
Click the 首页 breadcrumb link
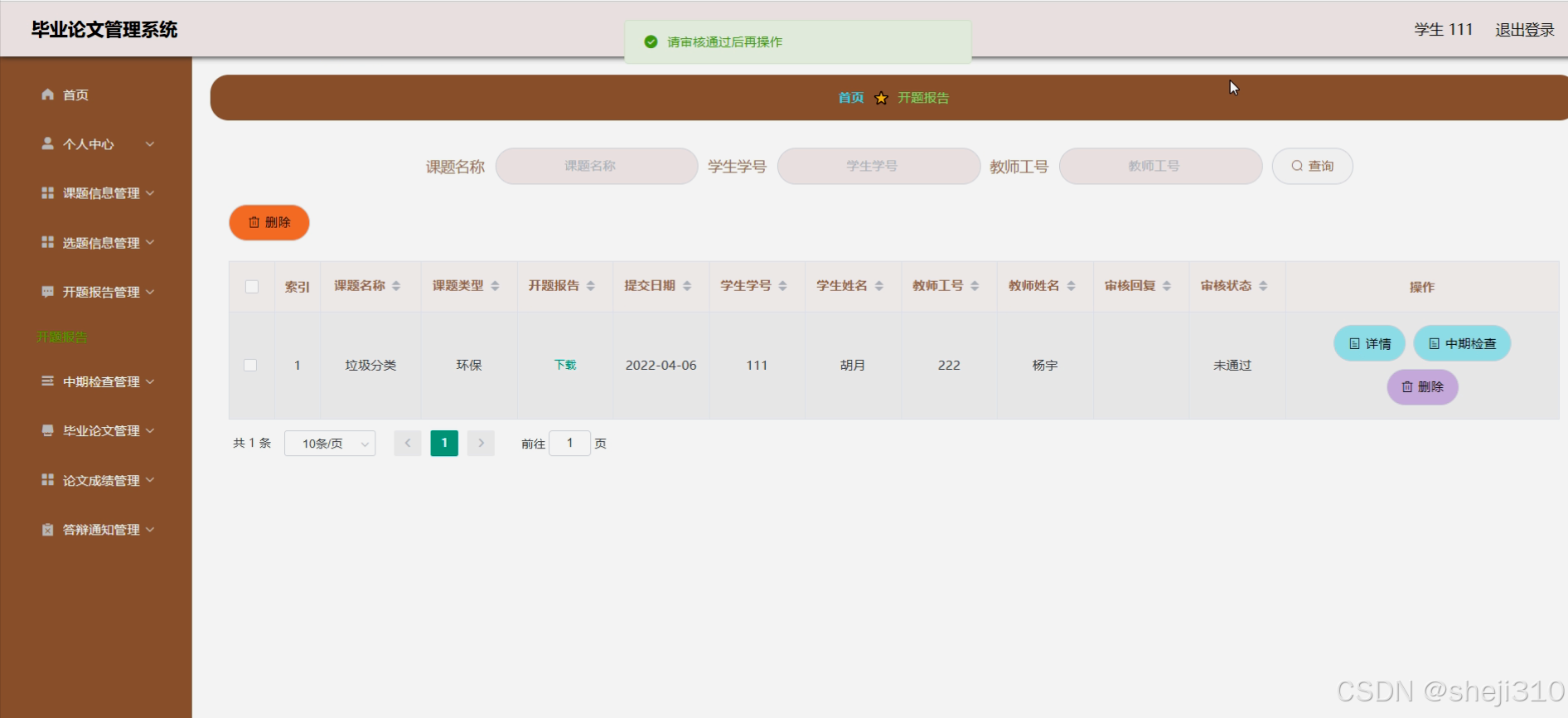tap(850, 98)
